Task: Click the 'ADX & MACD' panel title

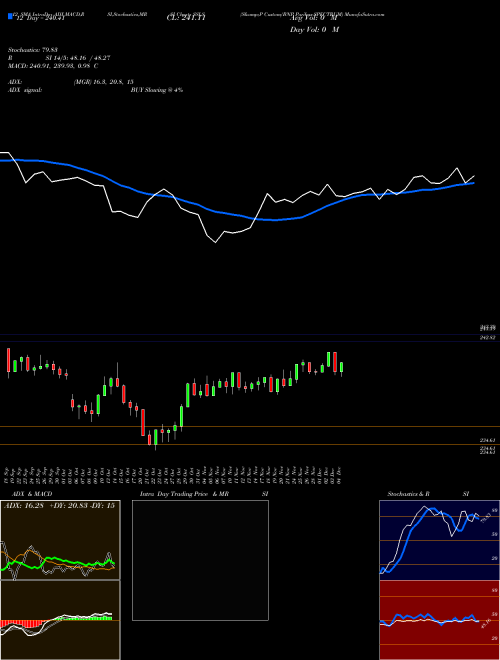Action: [x=32, y=494]
